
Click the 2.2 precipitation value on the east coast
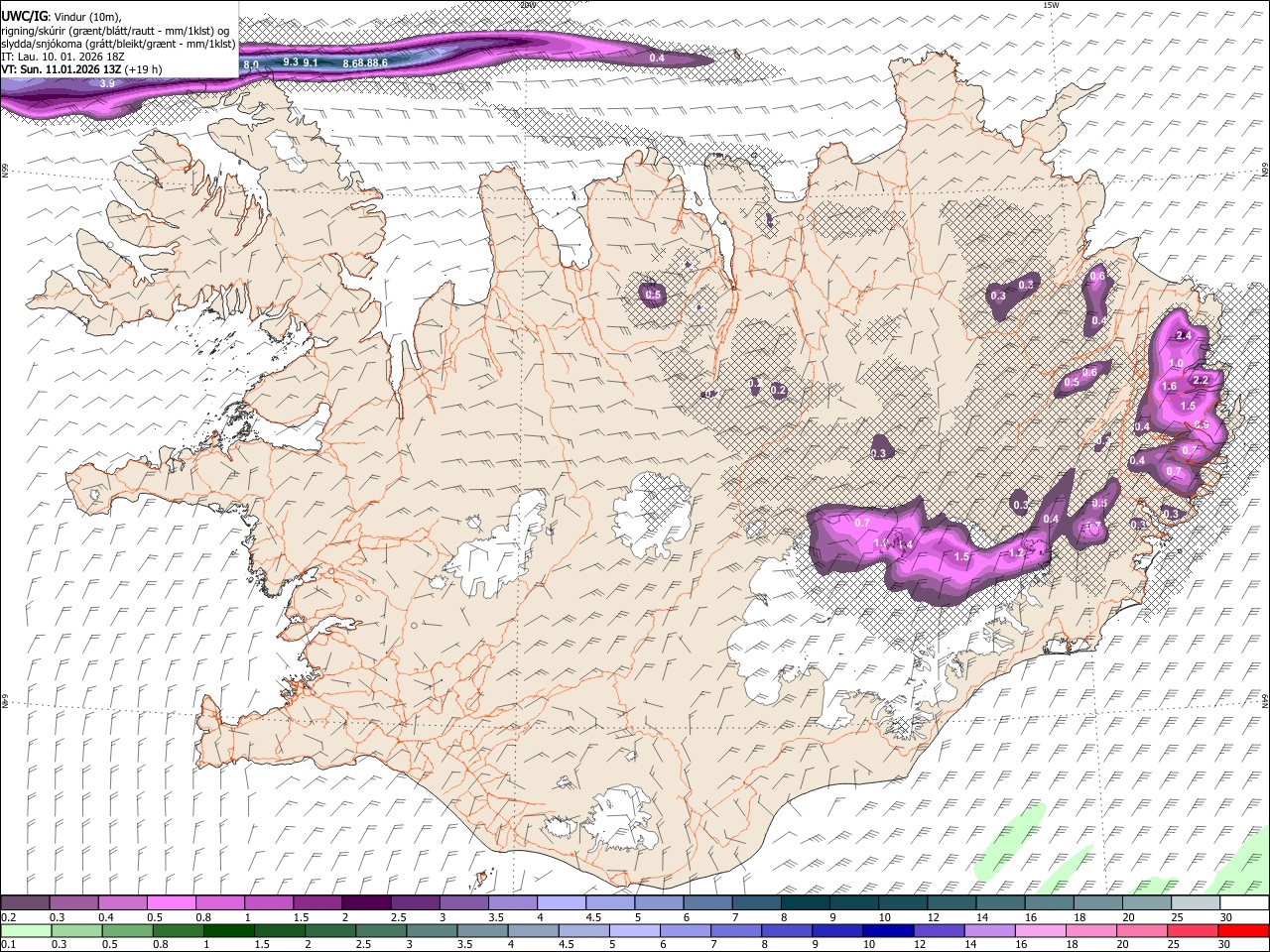tap(1201, 380)
